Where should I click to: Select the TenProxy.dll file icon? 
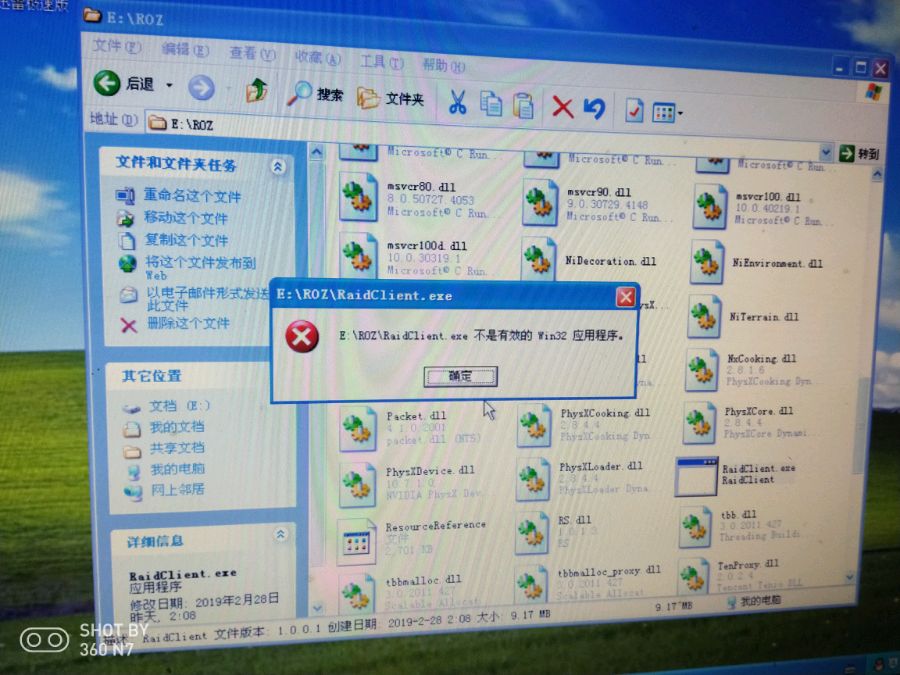pos(693,575)
